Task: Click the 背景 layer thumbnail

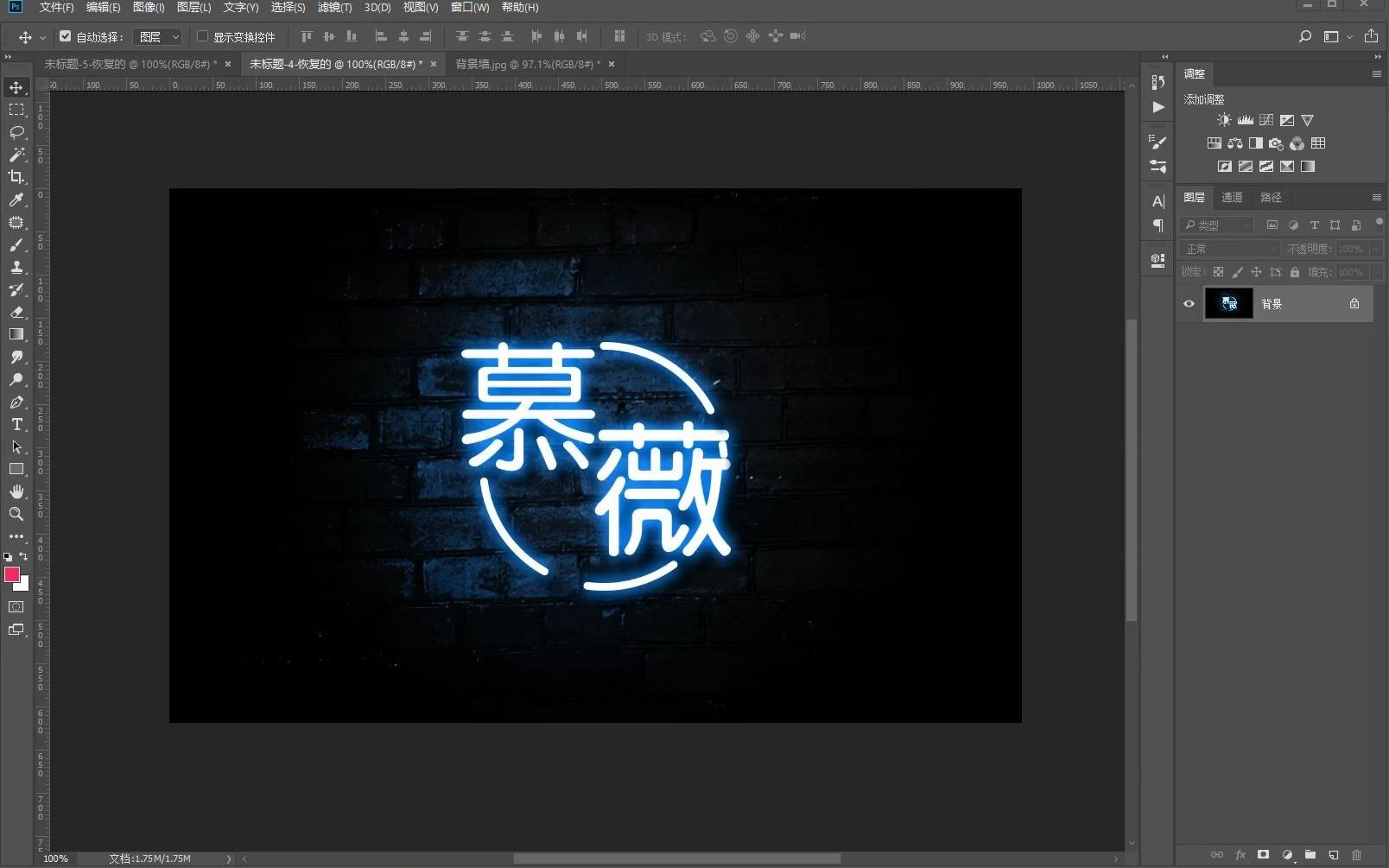Action: point(1229,303)
